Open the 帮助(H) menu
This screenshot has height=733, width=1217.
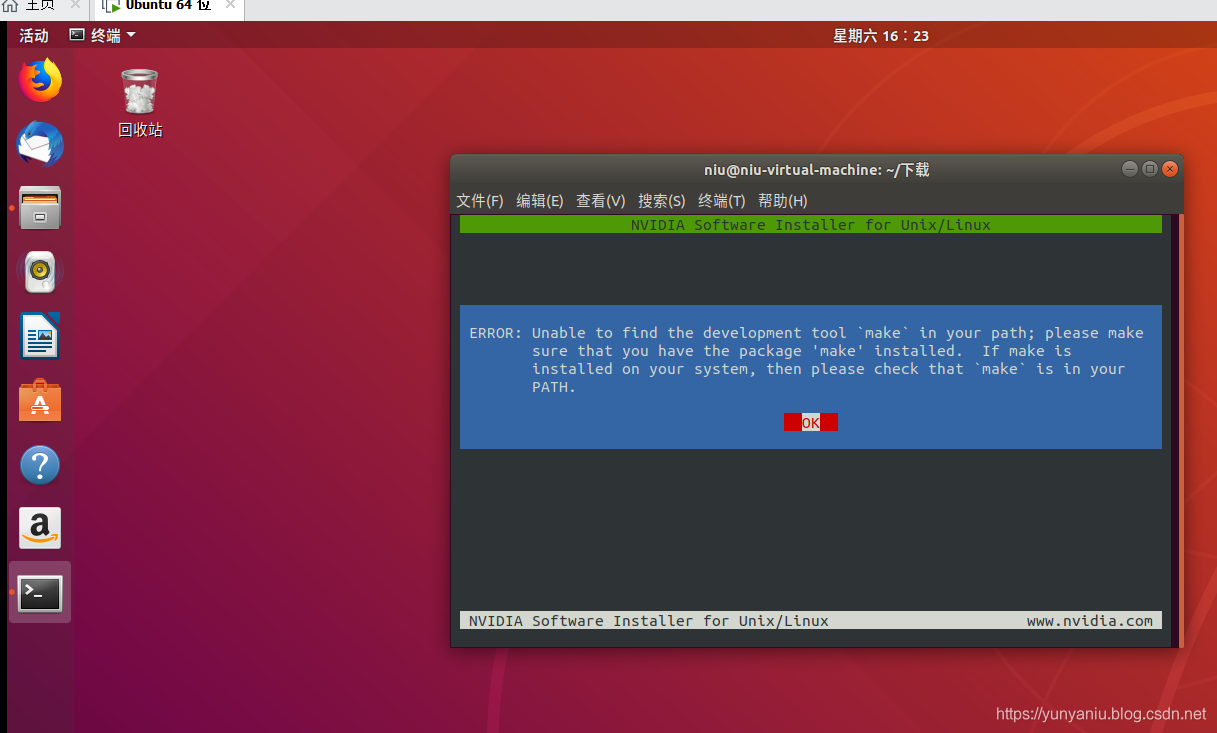(783, 201)
